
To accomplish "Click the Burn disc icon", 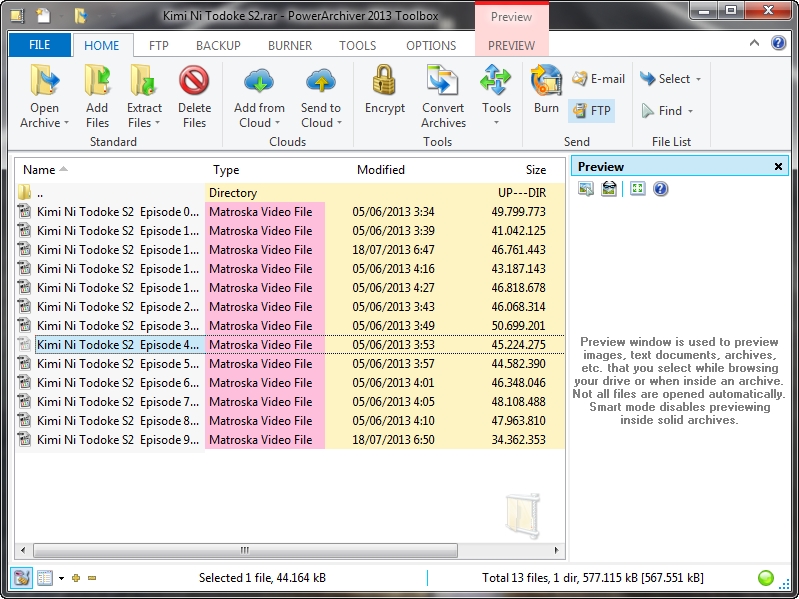I will coord(546,80).
